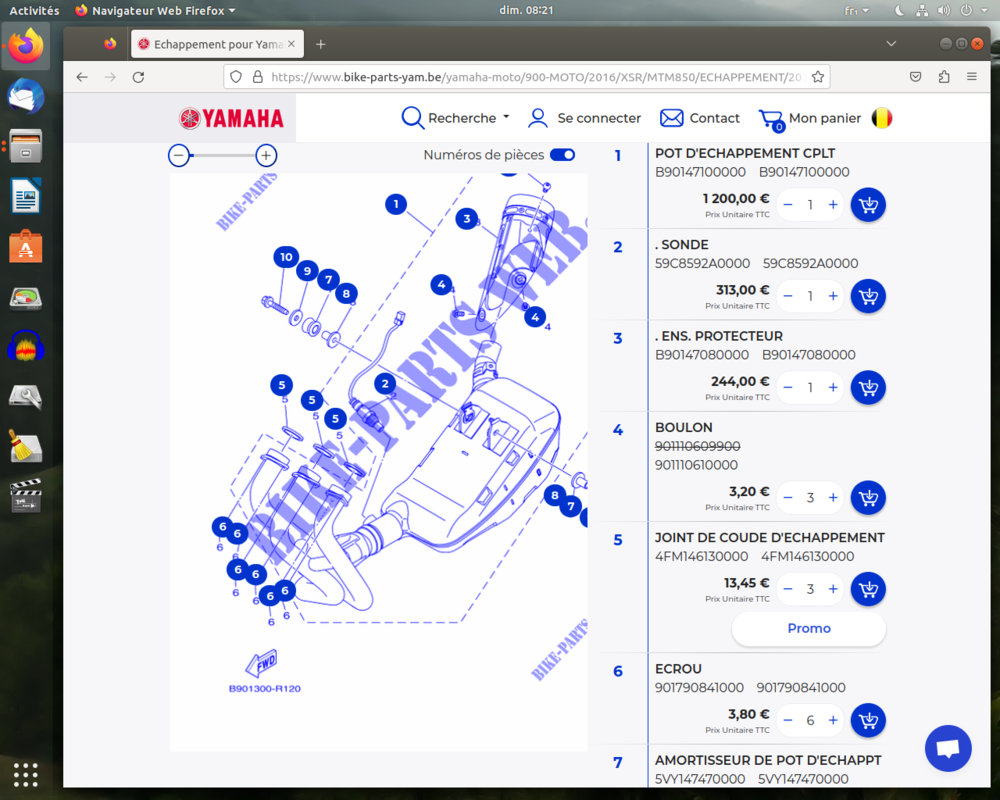Reload the page in Firefox
Screen dimensions: 1000x800
(138, 77)
